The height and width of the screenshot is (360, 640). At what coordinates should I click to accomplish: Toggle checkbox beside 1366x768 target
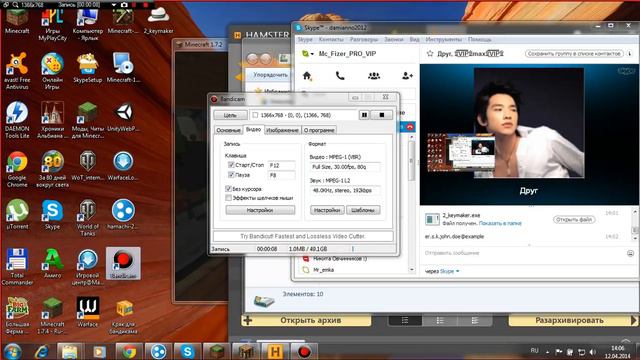click(255, 115)
